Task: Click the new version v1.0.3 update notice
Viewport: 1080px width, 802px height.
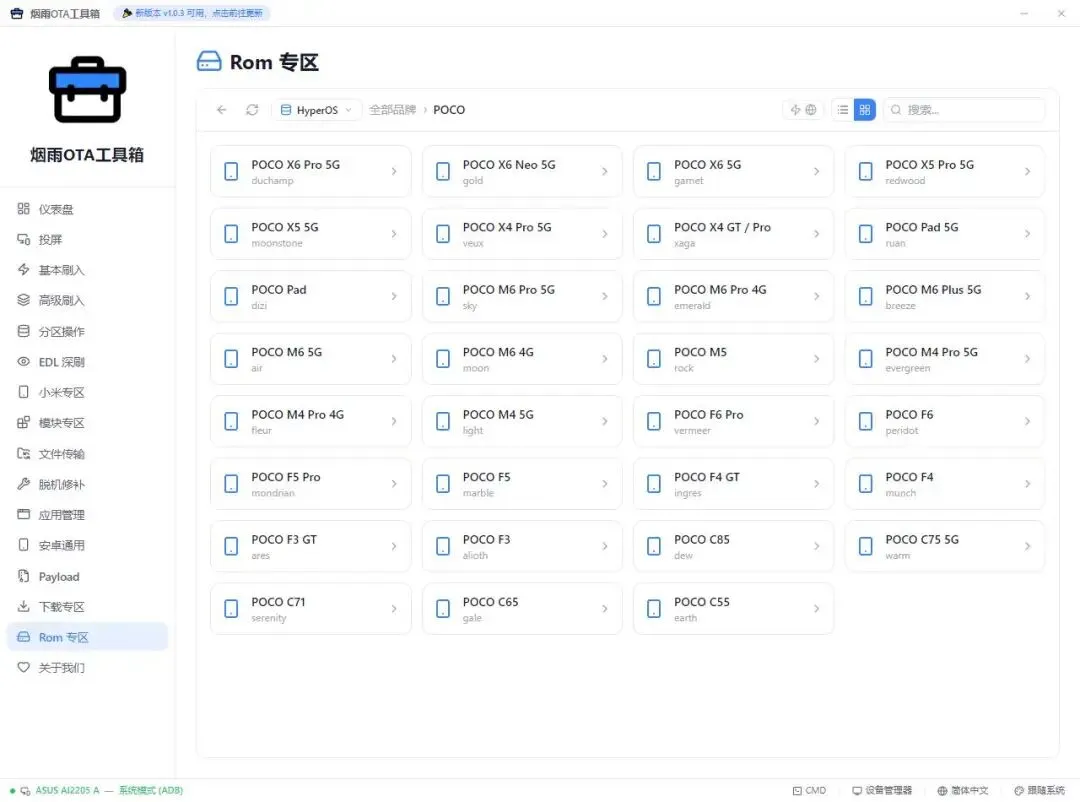Action: pyautogui.click(x=192, y=13)
